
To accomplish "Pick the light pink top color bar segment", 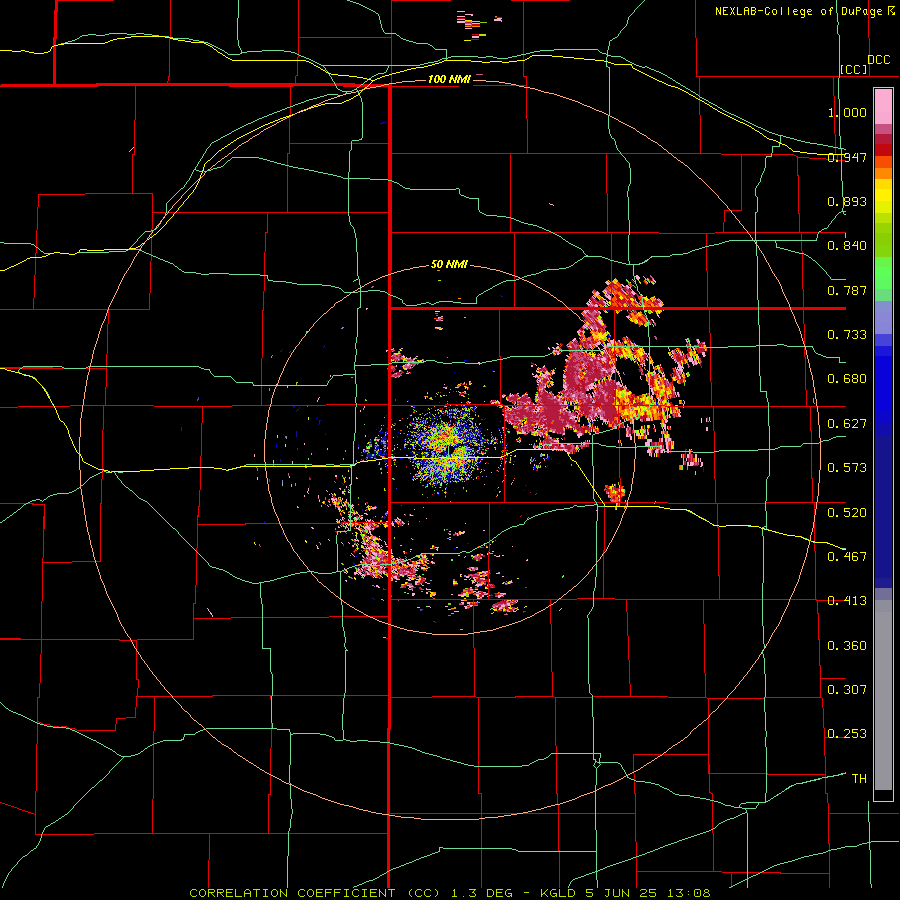I will [883, 107].
